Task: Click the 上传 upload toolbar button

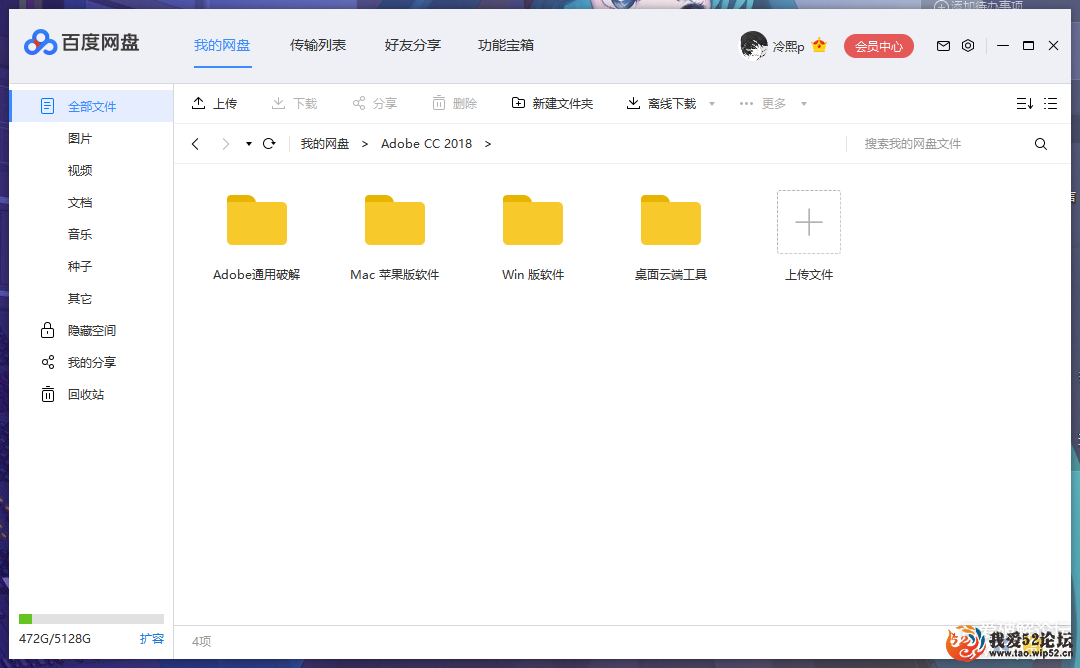Action: point(214,103)
